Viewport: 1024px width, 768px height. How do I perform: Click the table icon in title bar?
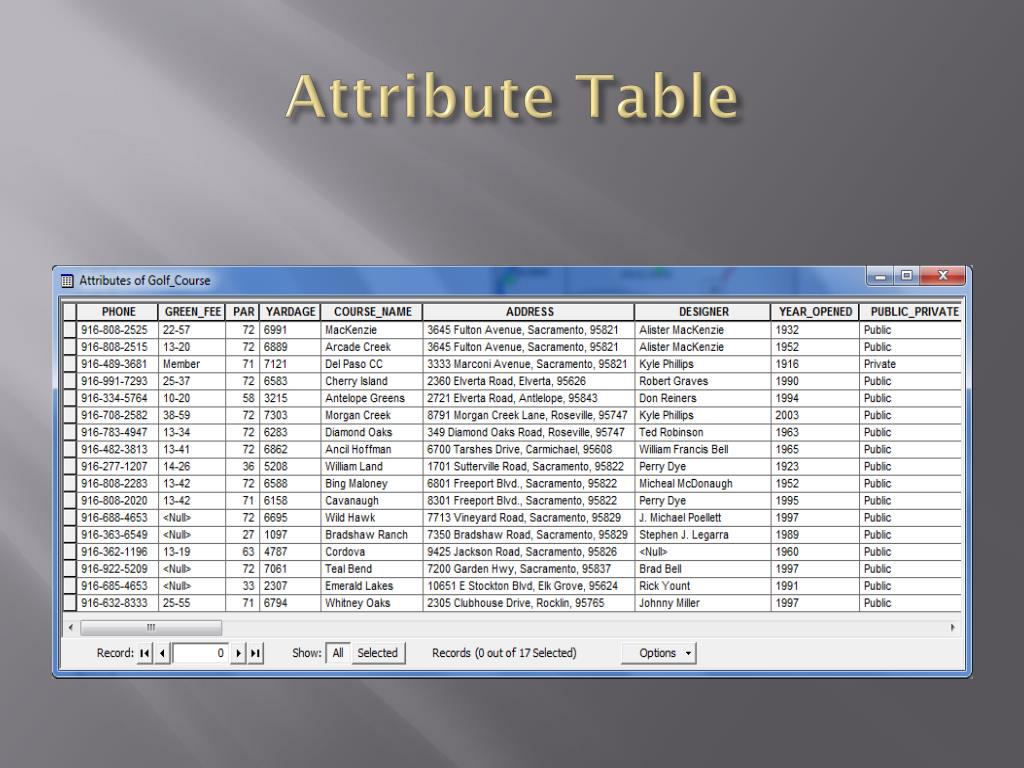(67, 281)
